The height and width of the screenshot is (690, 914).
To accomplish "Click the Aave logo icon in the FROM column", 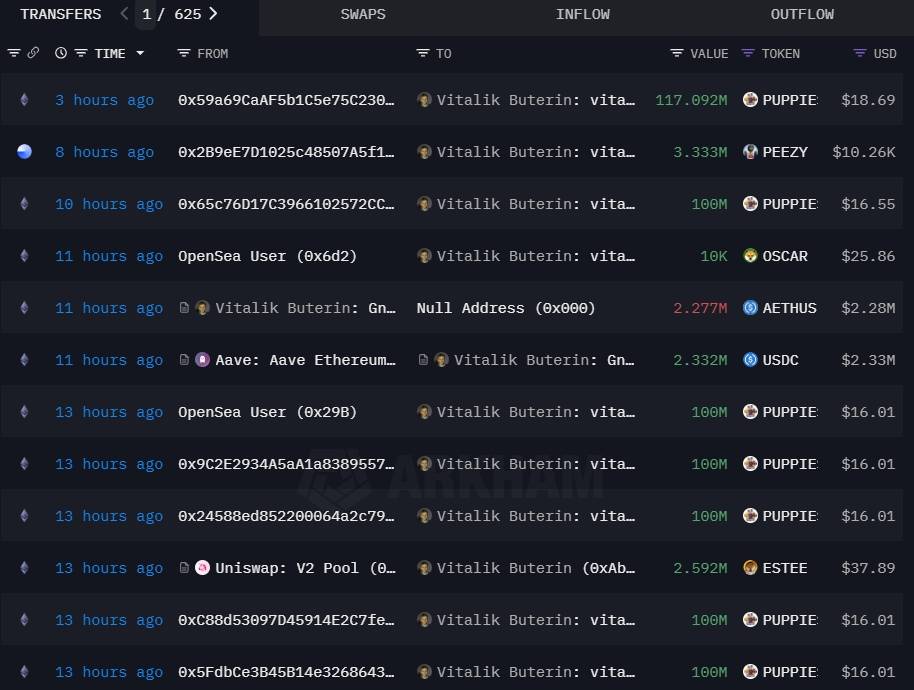I will pos(202,360).
